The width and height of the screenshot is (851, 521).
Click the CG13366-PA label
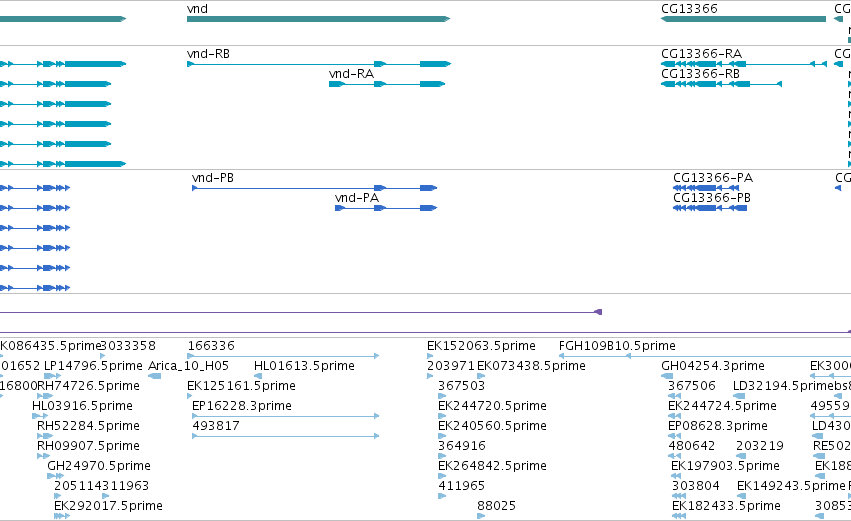(713, 178)
